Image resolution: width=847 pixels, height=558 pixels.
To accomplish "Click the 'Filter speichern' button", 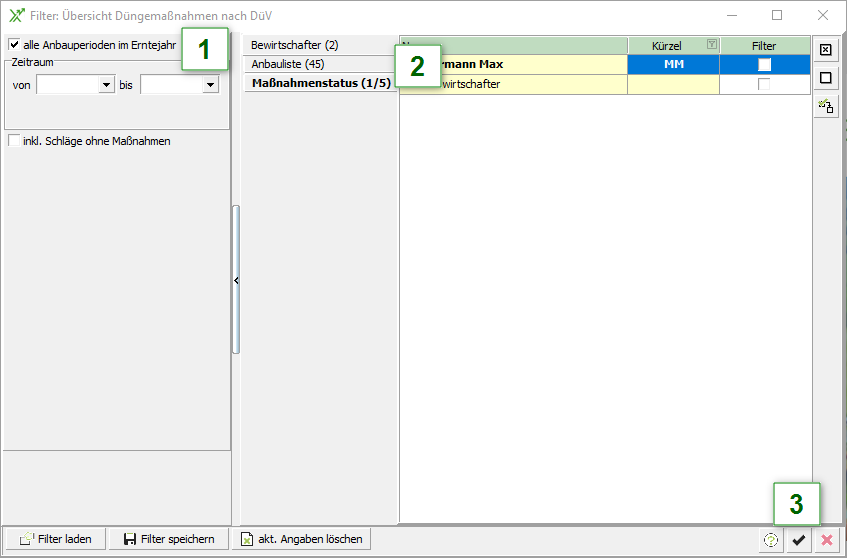I will (168, 539).
